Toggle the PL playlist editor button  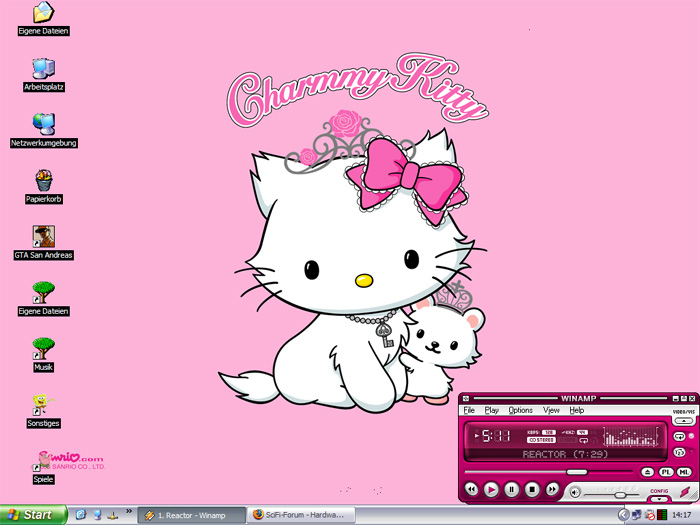(x=666, y=471)
